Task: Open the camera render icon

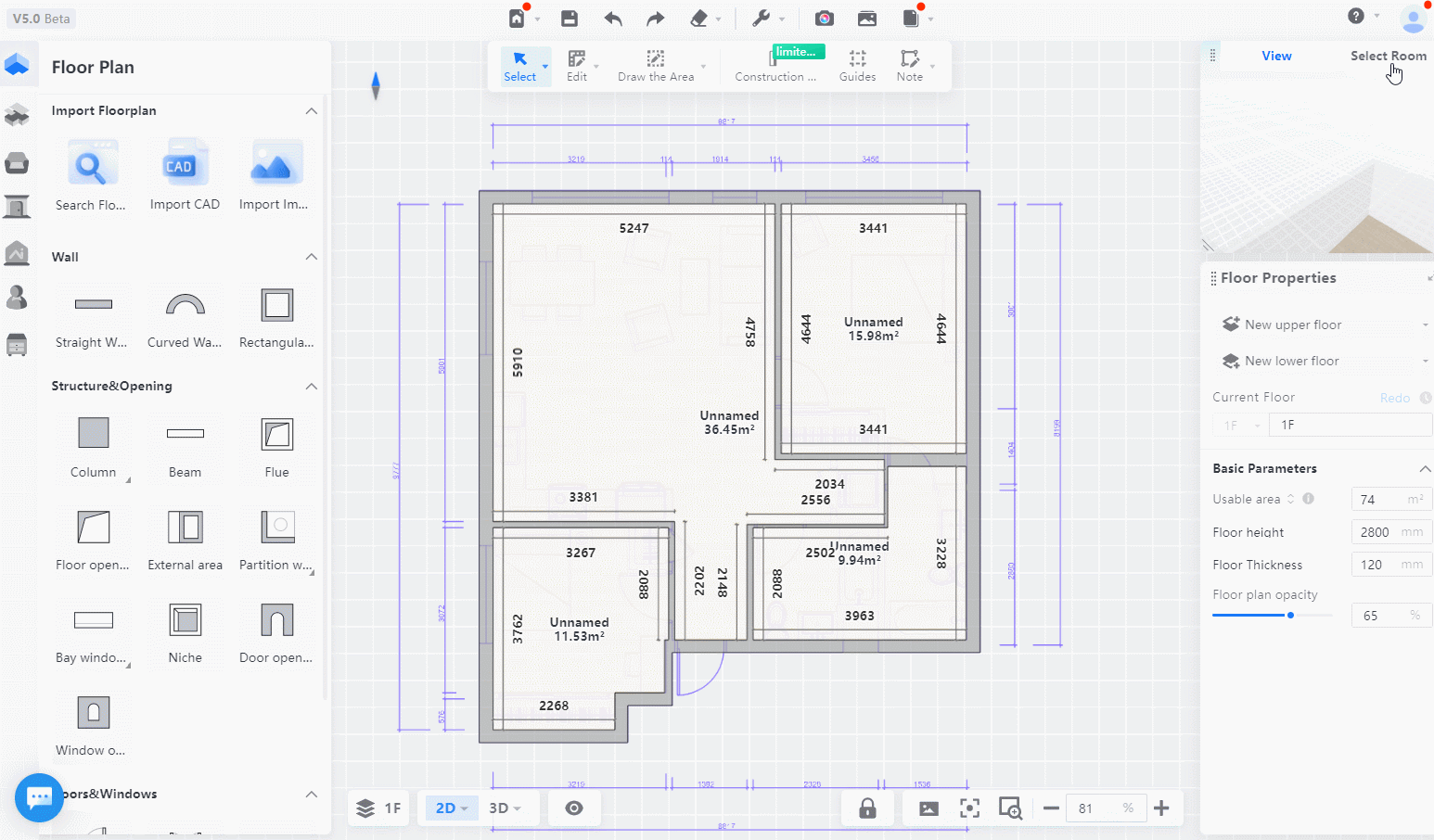Action: pyautogui.click(x=825, y=19)
